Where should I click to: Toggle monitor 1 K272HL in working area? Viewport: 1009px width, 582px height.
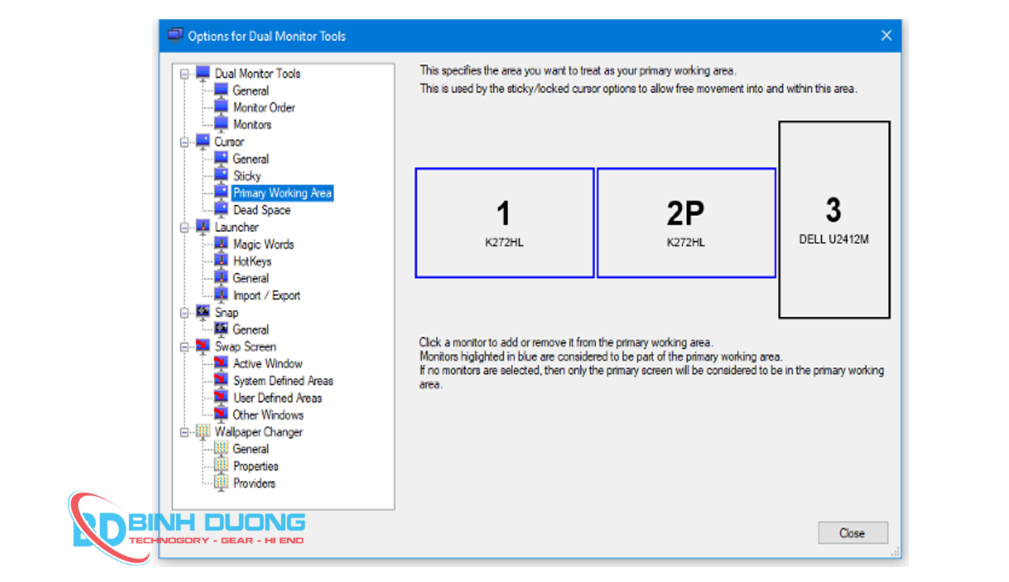pos(504,223)
